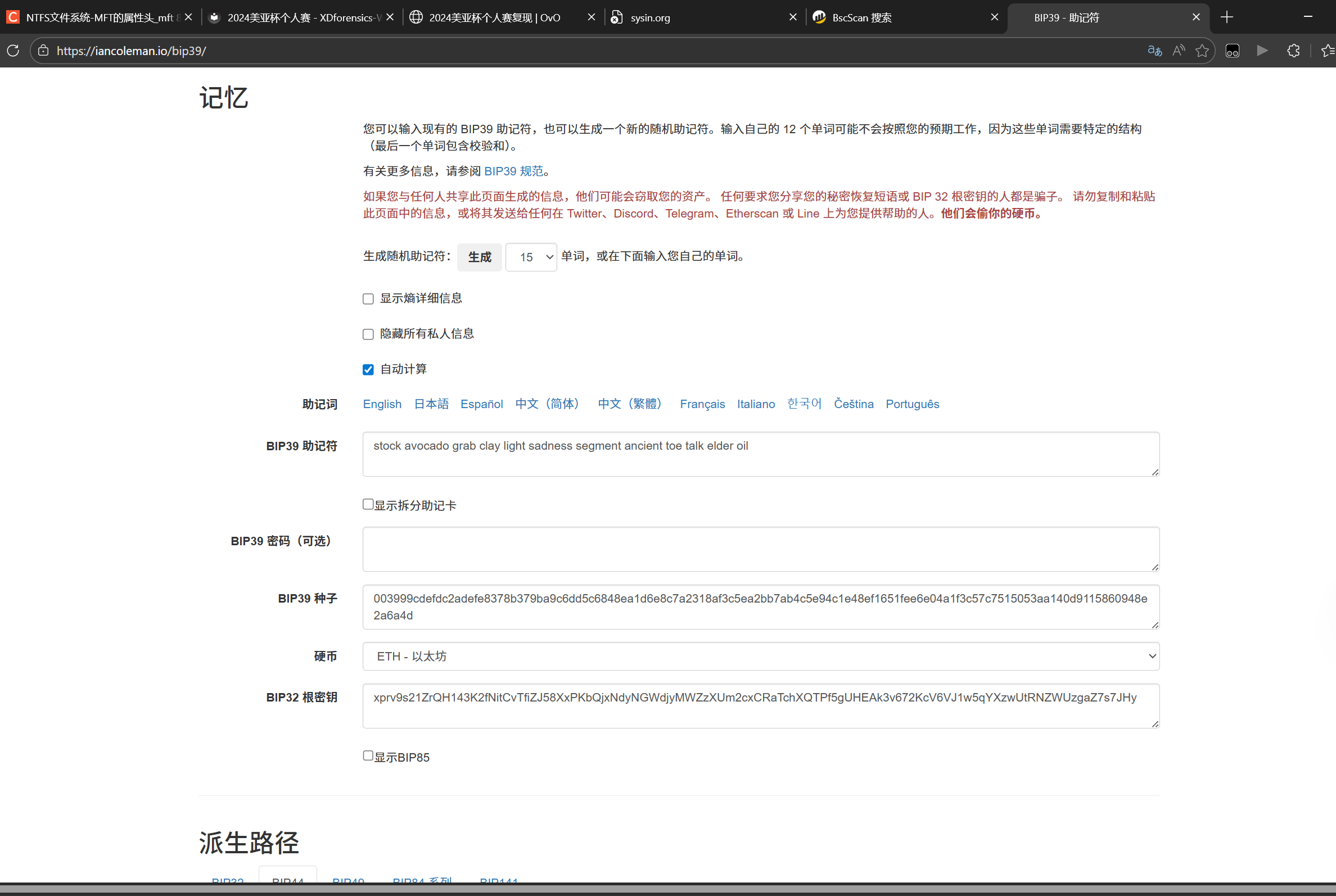Close the NTFS文件系统 tab

pos(188,17)
